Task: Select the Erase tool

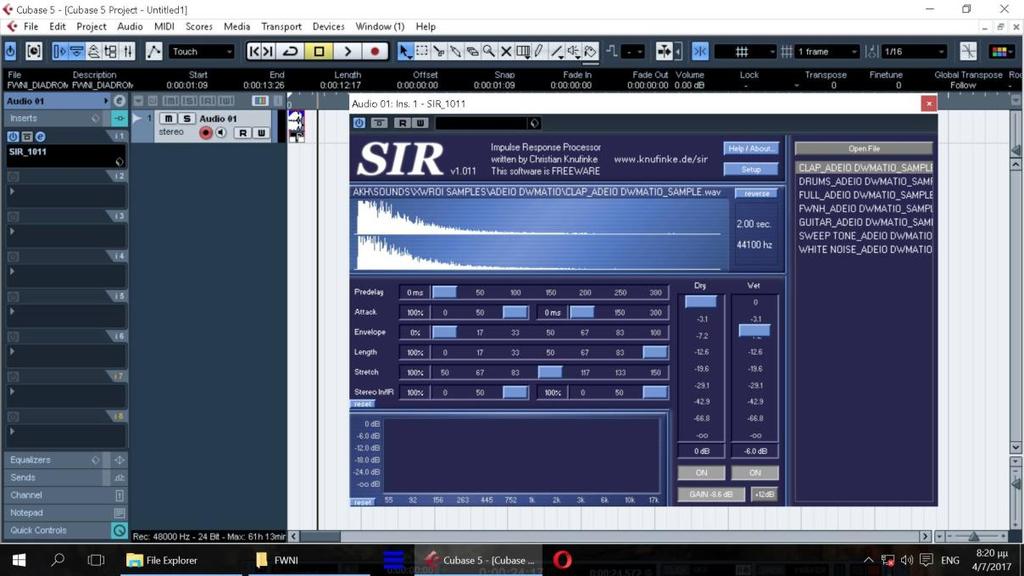Action: (472, 52)
